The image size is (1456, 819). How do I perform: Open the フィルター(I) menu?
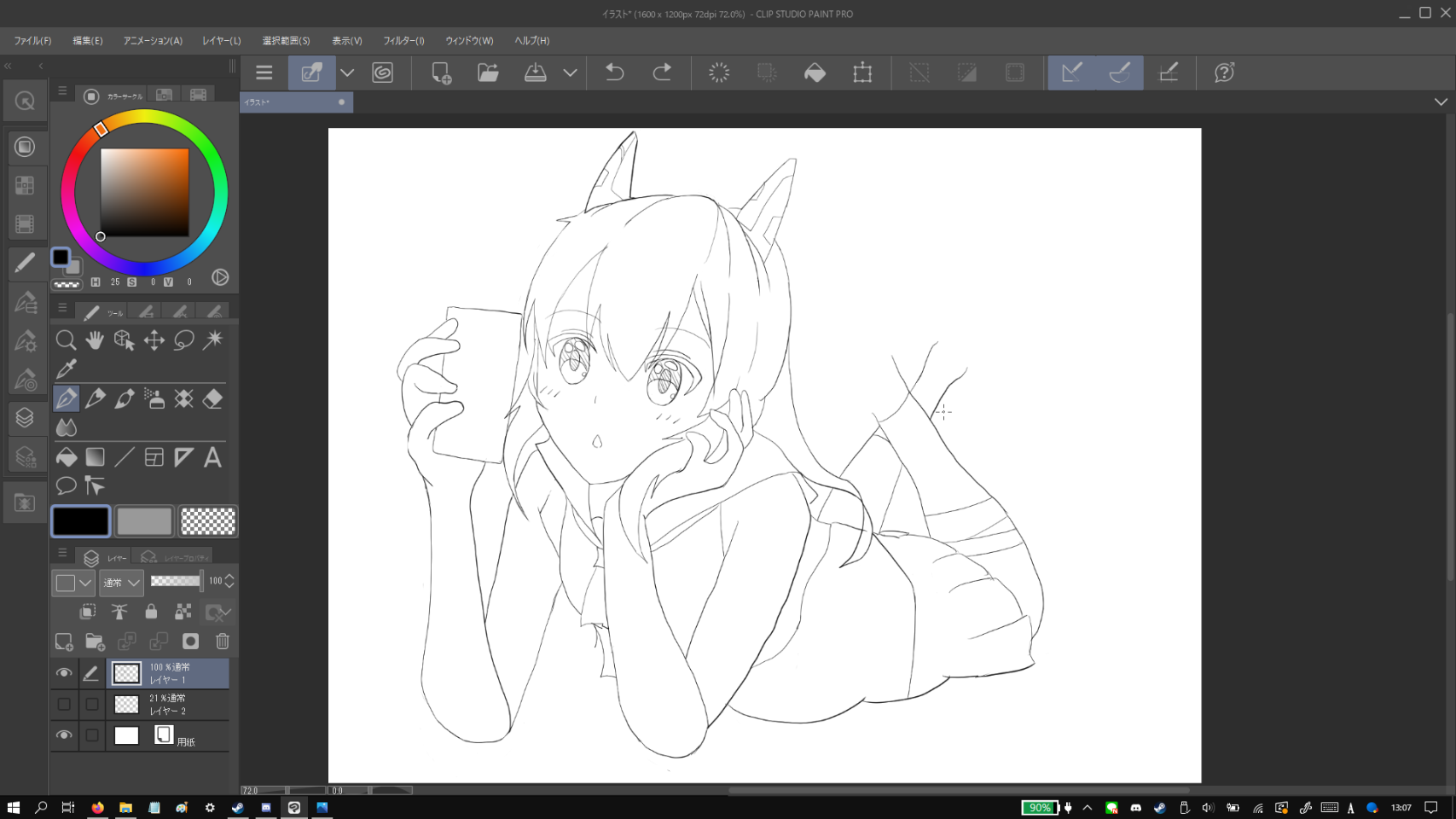click(403, 40)
